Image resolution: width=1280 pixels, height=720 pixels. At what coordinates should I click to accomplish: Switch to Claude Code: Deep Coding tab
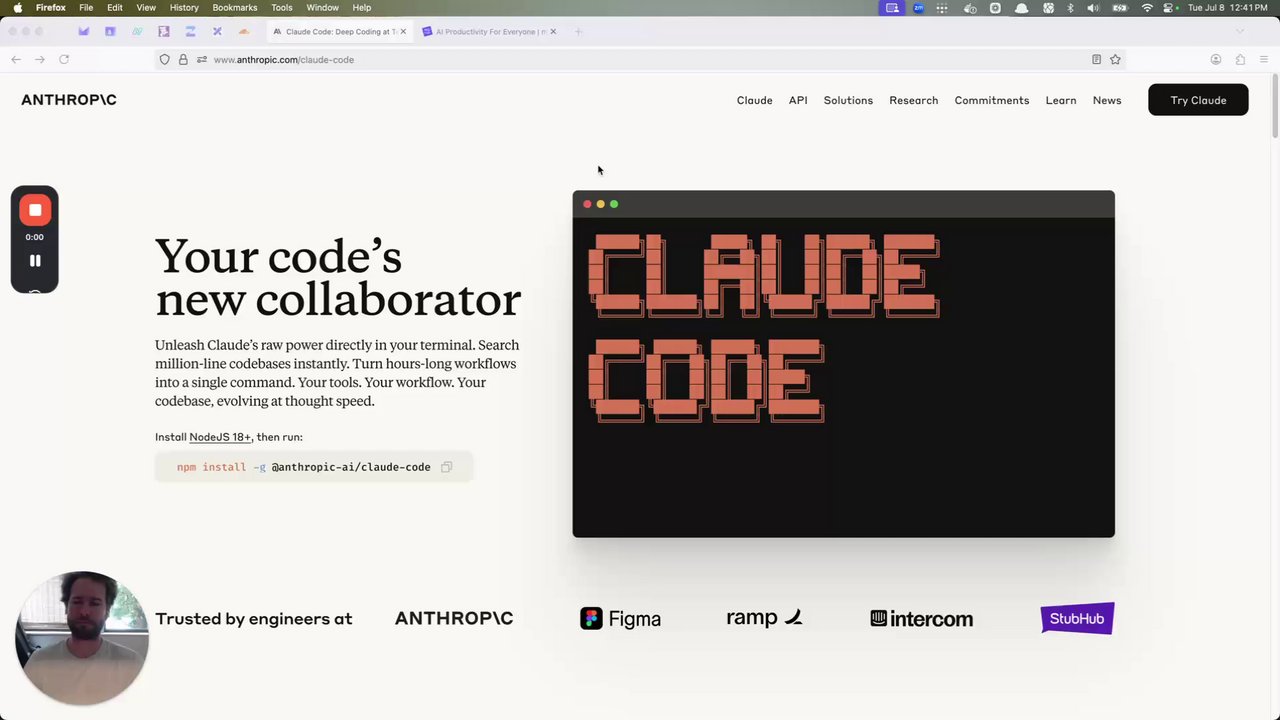[338, 31]
